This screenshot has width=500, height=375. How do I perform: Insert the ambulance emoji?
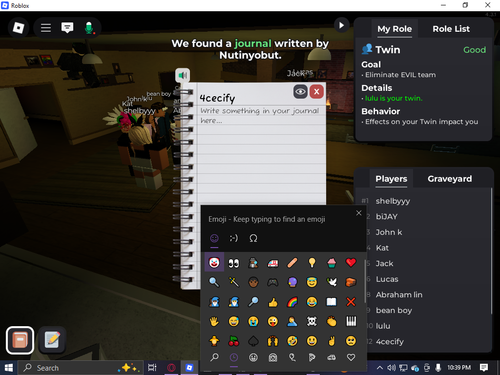pyautogui.click(x=273, y=263)
